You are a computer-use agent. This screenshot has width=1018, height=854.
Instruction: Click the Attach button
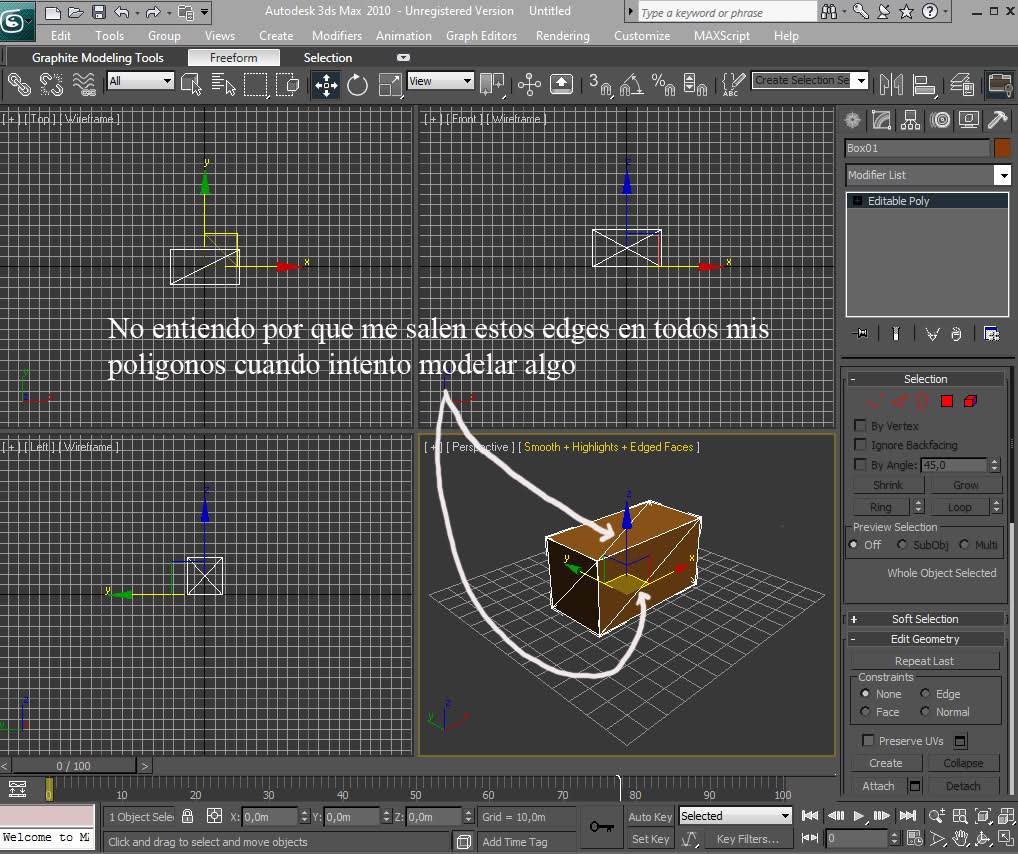point(878,786)
